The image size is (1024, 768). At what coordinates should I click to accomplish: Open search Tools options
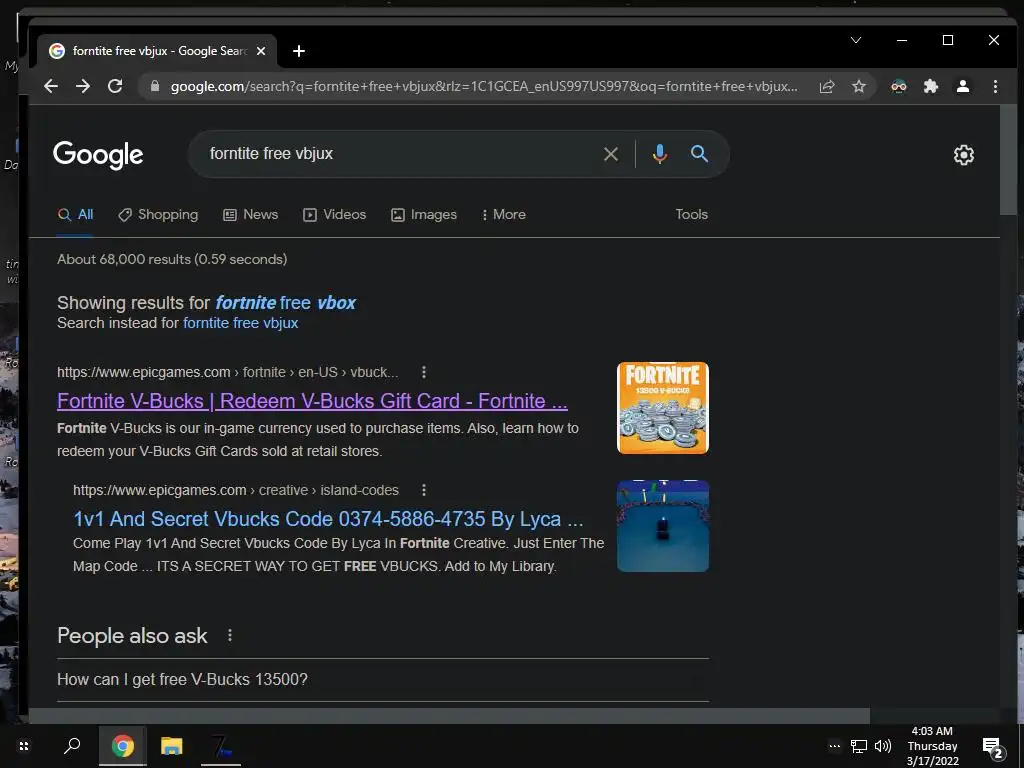(692, 214)
